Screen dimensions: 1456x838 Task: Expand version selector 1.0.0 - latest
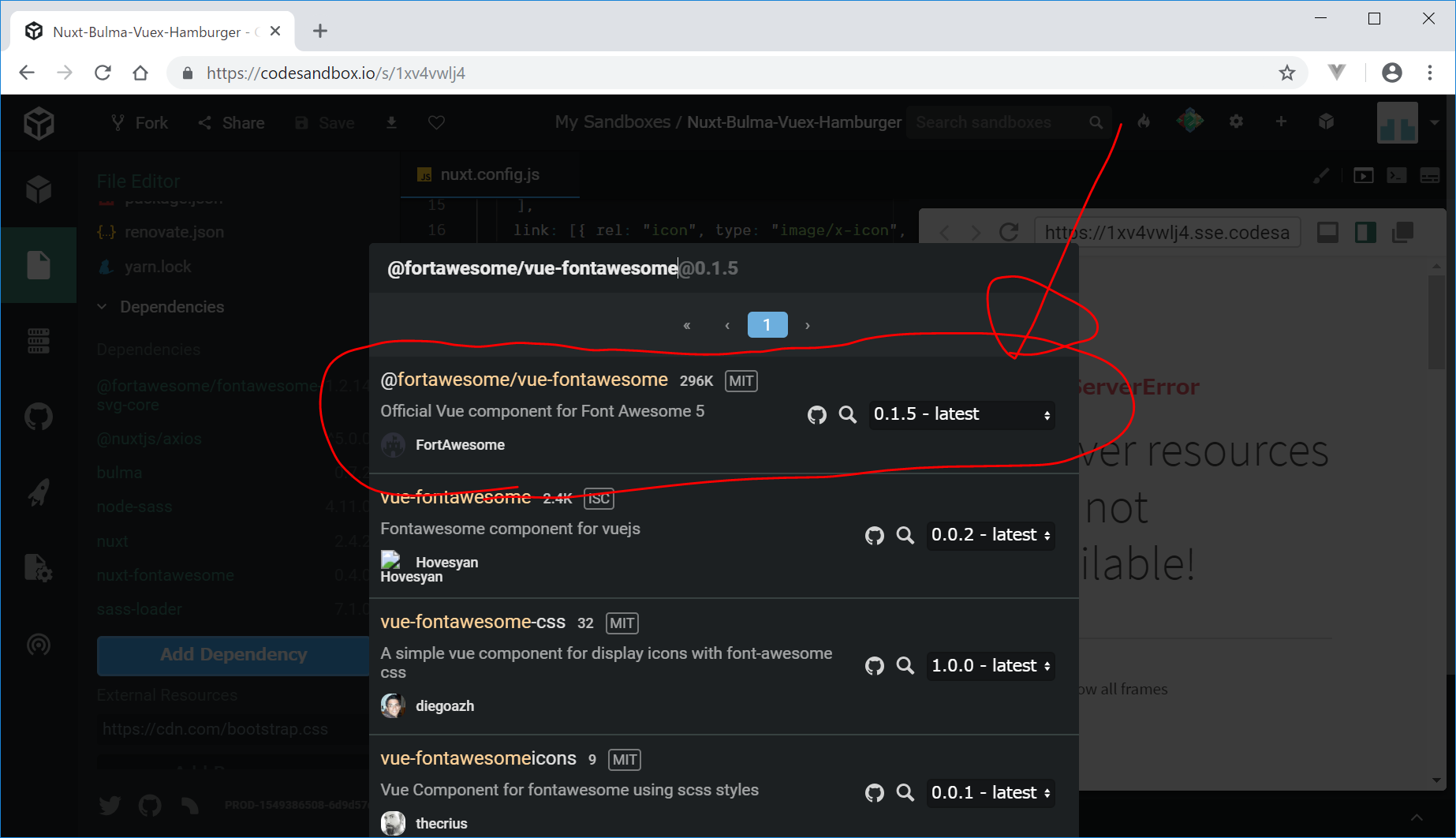tap(991, 666)
